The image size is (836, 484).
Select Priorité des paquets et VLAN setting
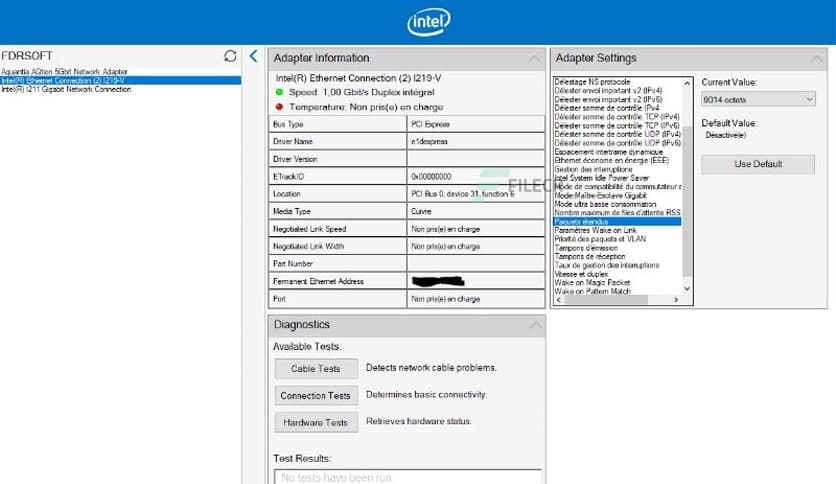tap(600, 239)
